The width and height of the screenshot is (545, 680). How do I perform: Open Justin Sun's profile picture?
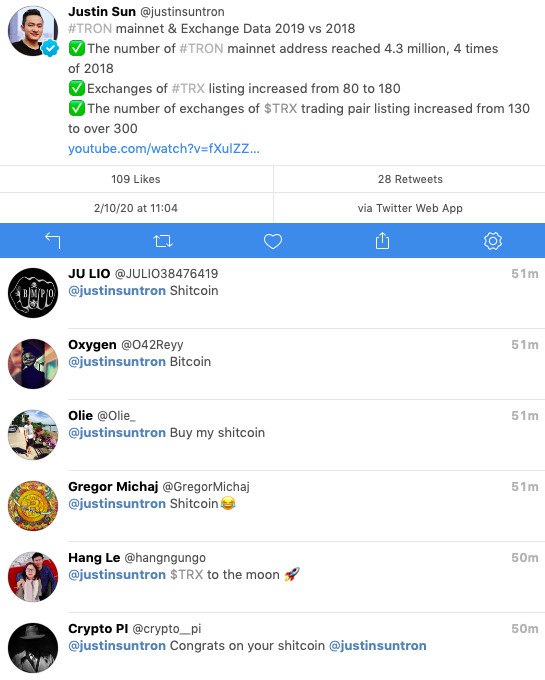33,31
